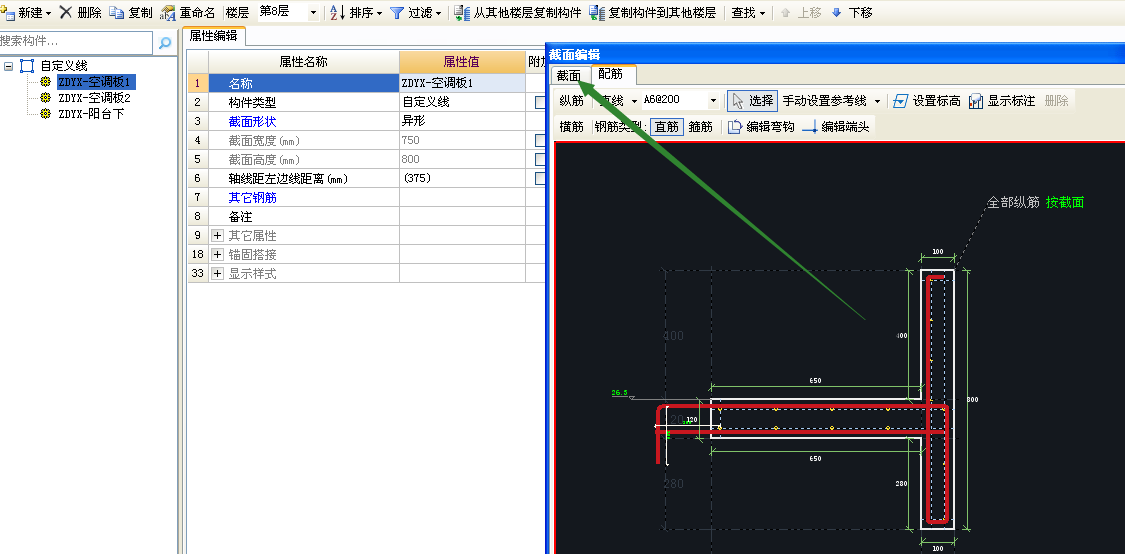
Task: Click 从其他楼层复制构件 icon
Action: click(462, 13)
